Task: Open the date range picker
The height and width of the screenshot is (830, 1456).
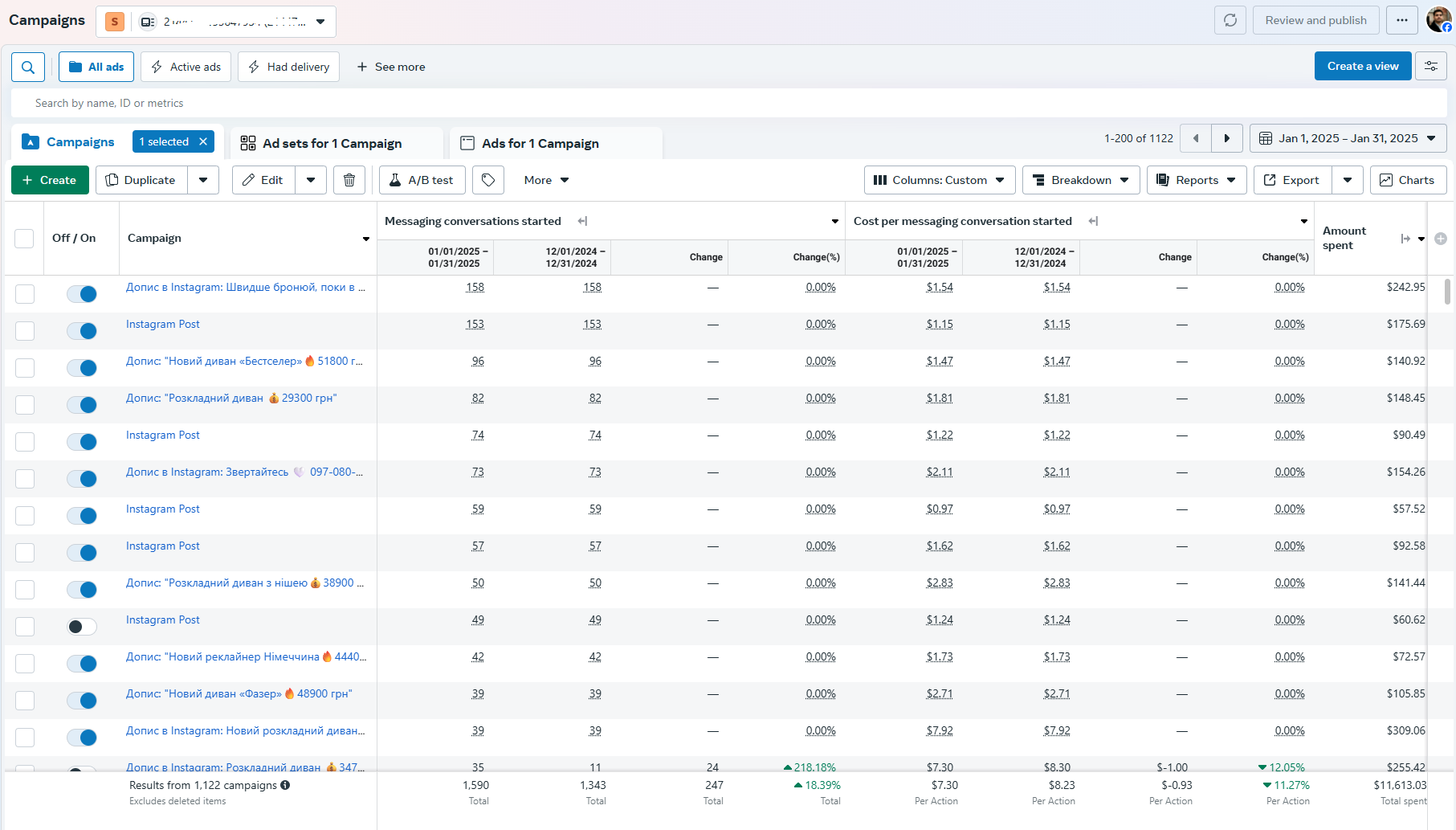Action: coord(1348,138)
